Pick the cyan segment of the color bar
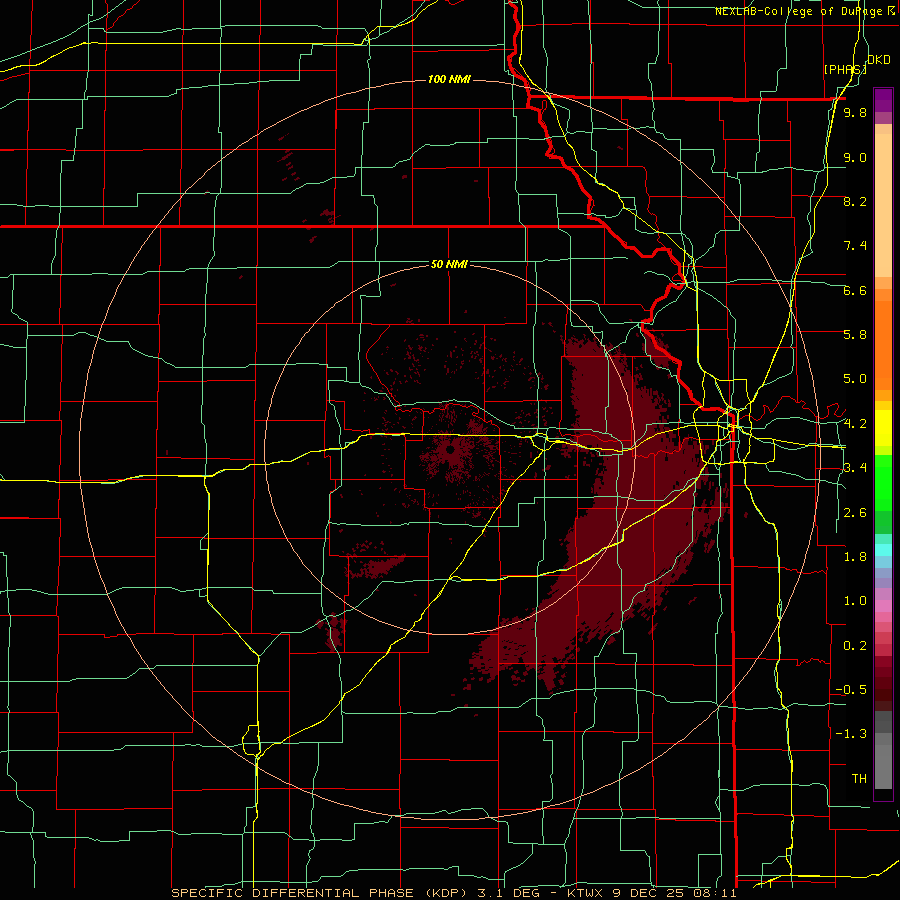The height and width of the screenshot is (900, 900). click(883, 549)
